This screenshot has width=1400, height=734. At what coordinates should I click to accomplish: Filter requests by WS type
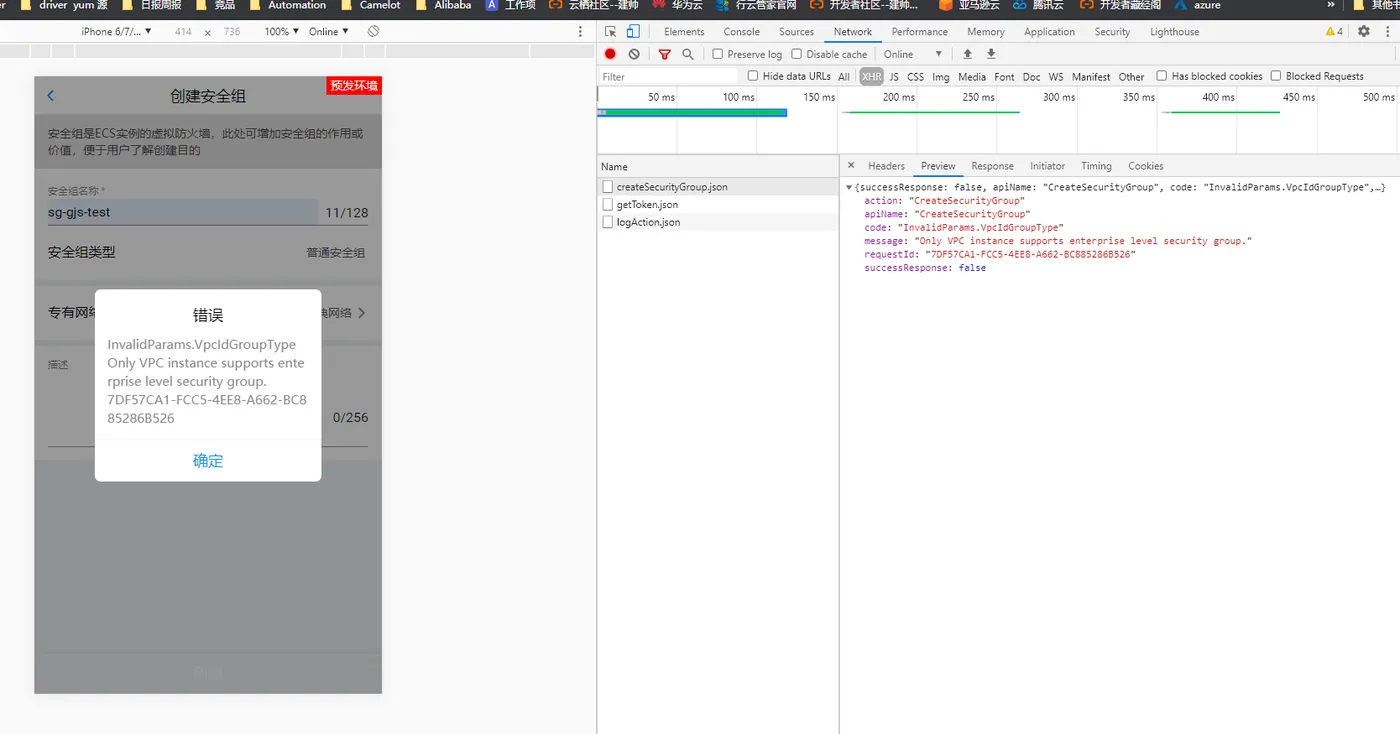[x=1056, y=76]
